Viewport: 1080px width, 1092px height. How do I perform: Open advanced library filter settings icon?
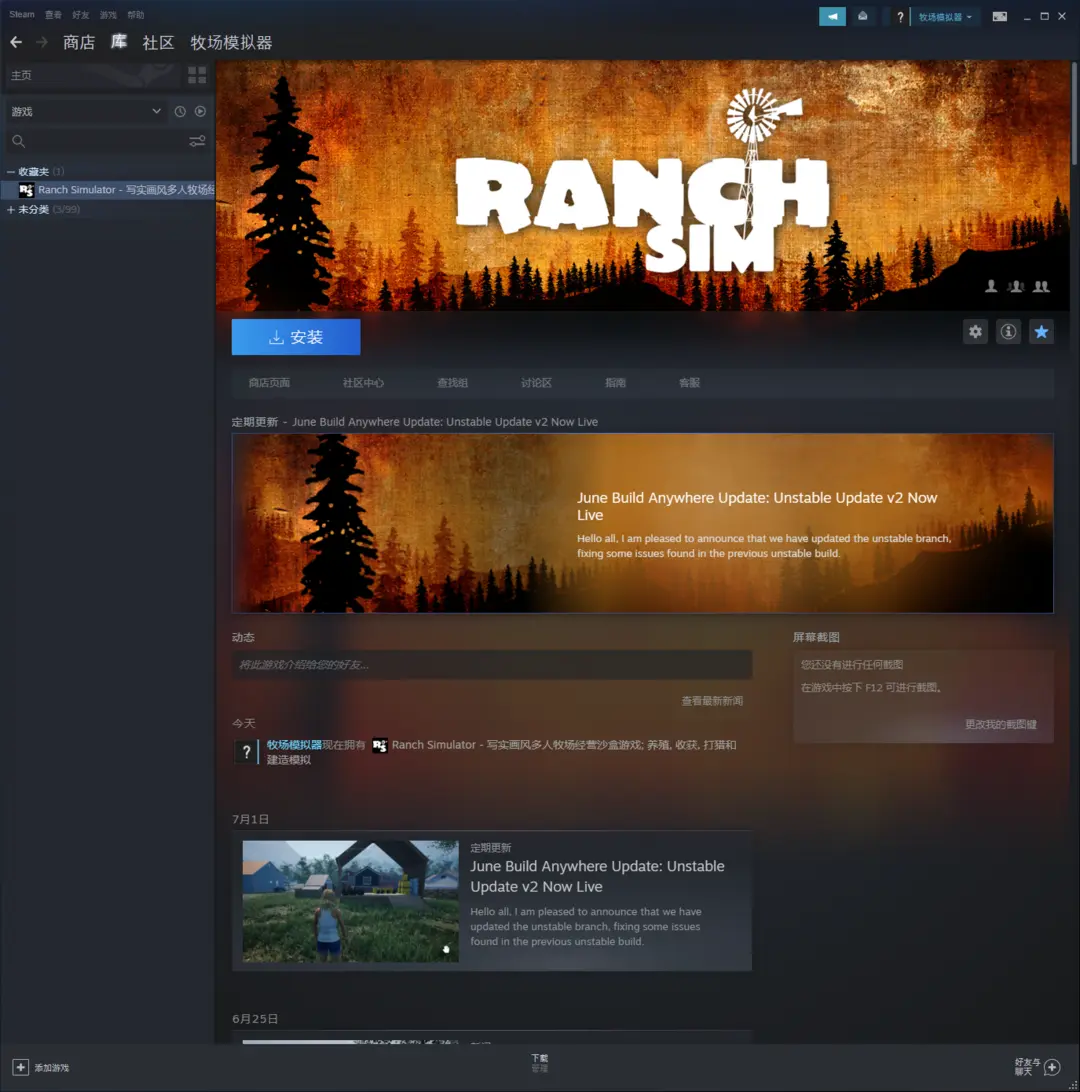pos(197,141)
